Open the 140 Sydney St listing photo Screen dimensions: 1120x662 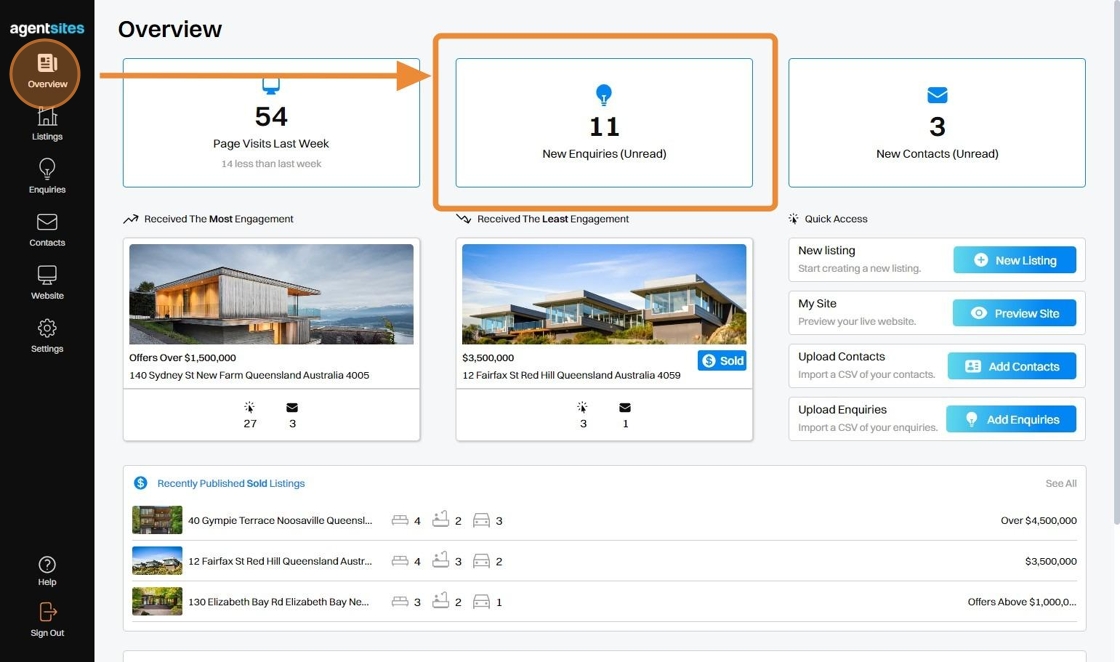tap(271, 294)
